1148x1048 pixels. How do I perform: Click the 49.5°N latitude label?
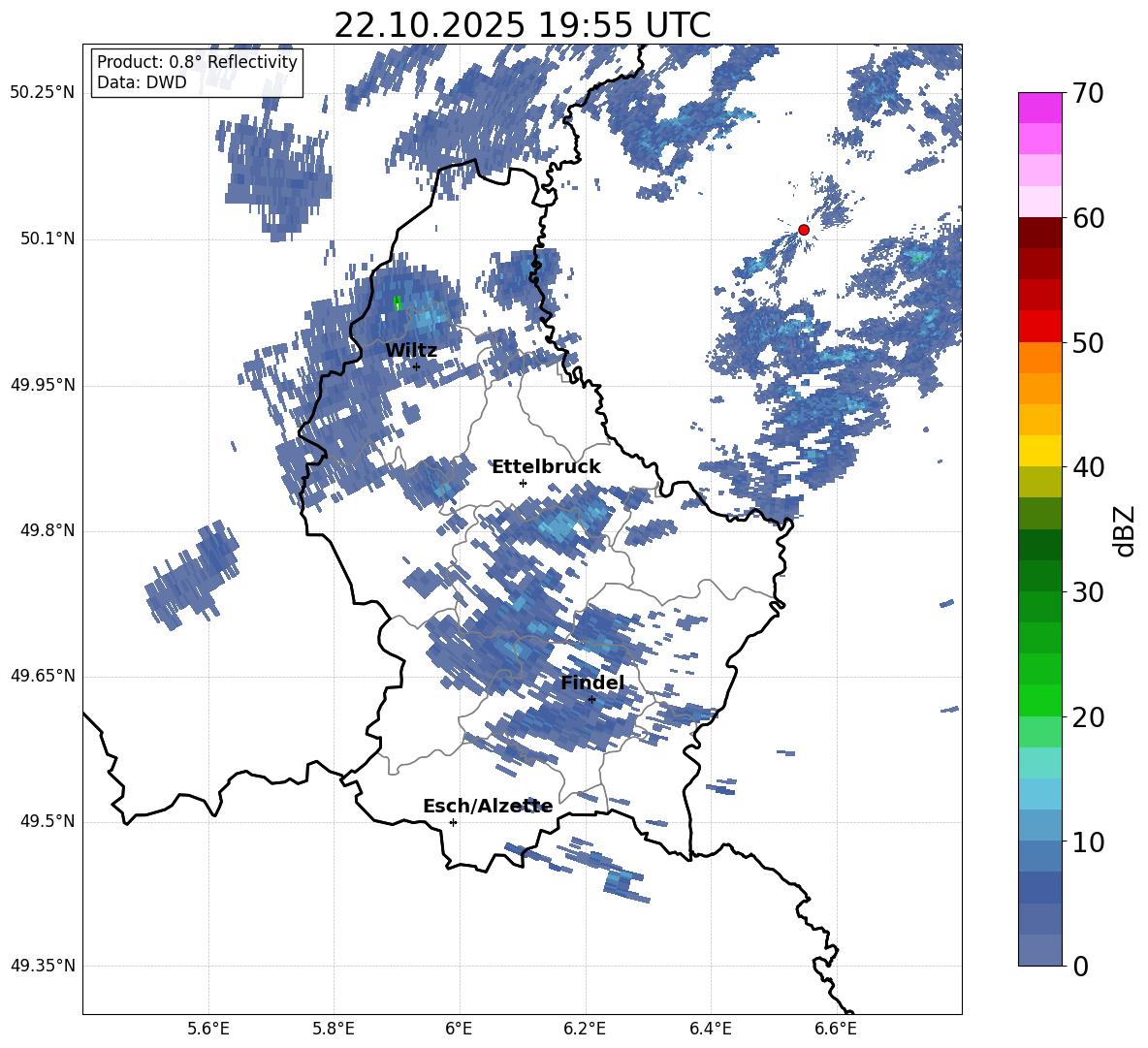point(48,822)
